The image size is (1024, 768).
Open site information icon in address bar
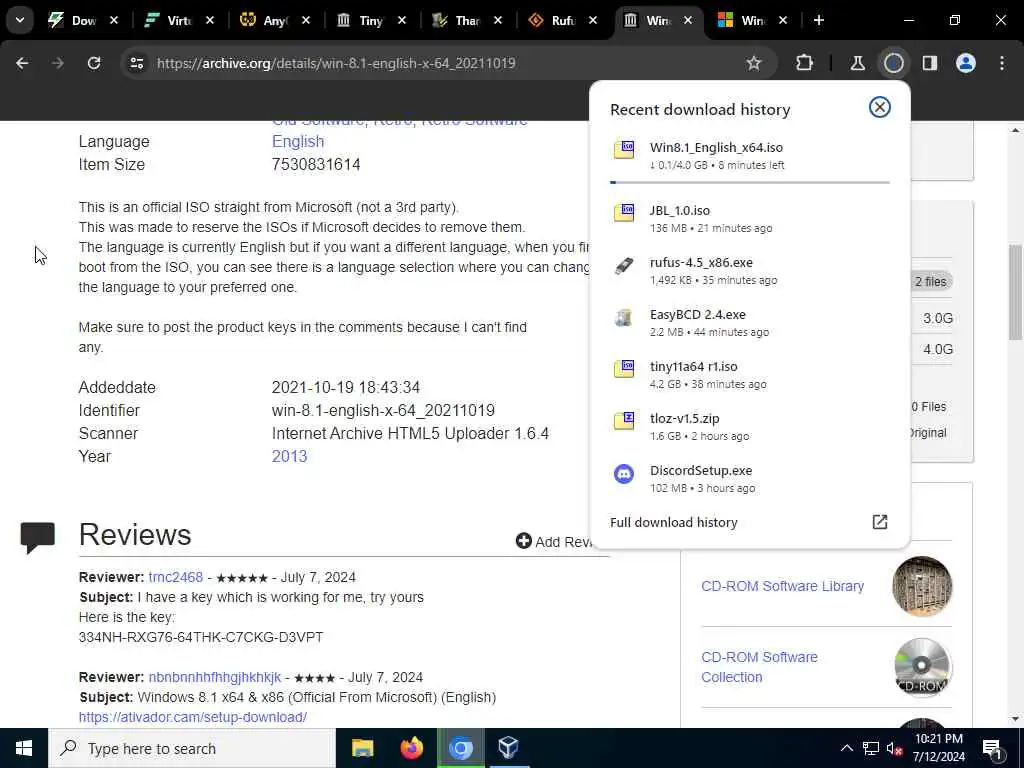[136, 63]
